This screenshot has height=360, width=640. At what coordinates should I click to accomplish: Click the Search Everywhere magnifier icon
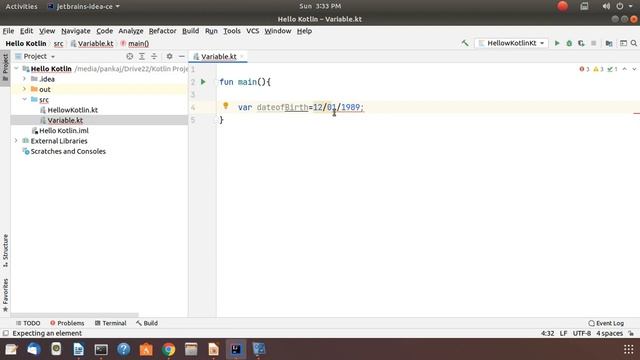pyautogui.click(x=633, y=43)
